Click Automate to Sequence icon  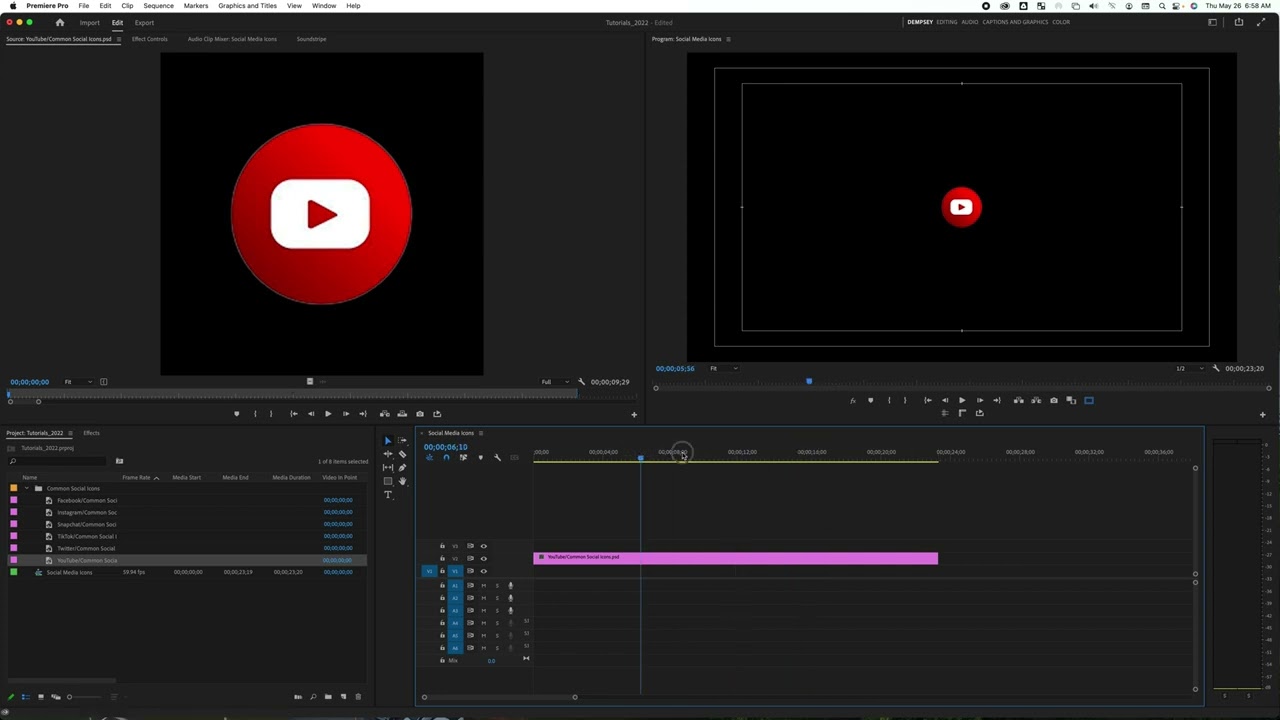[x=298, y=696]
